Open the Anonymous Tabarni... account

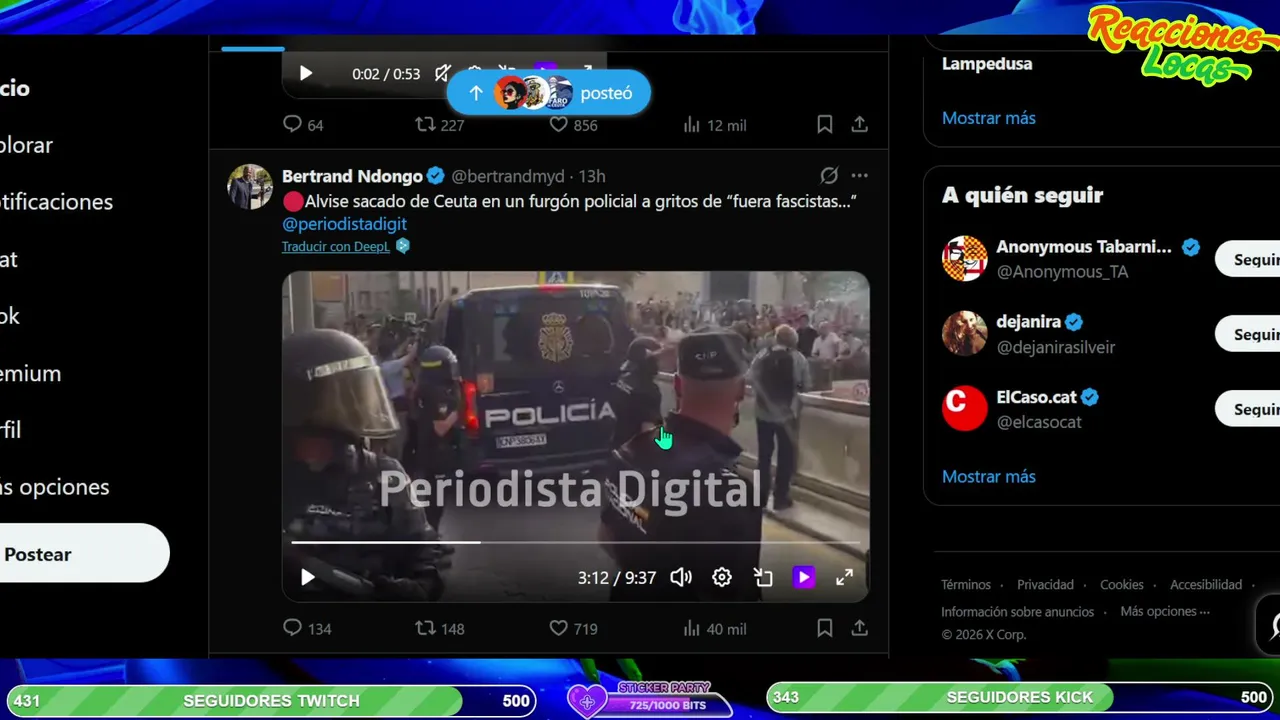point(1084,246)
